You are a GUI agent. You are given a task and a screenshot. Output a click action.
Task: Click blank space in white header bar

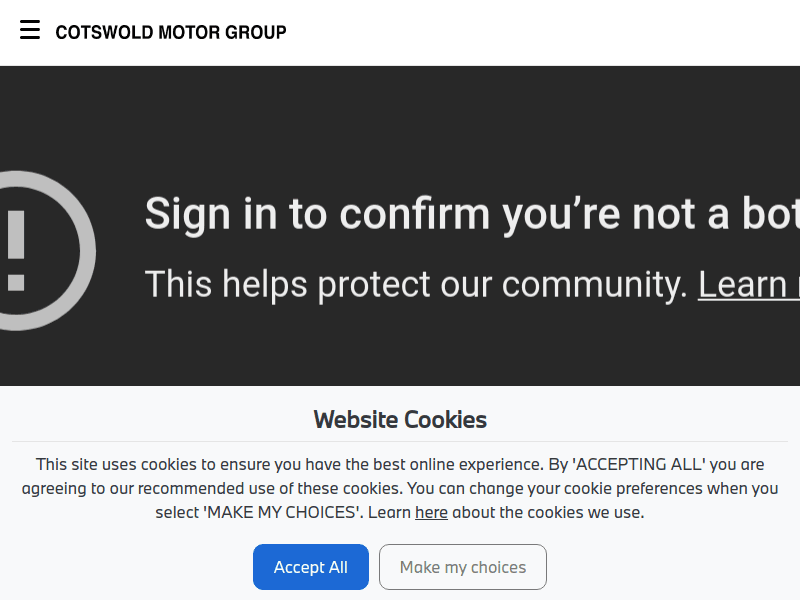point(550,32)
